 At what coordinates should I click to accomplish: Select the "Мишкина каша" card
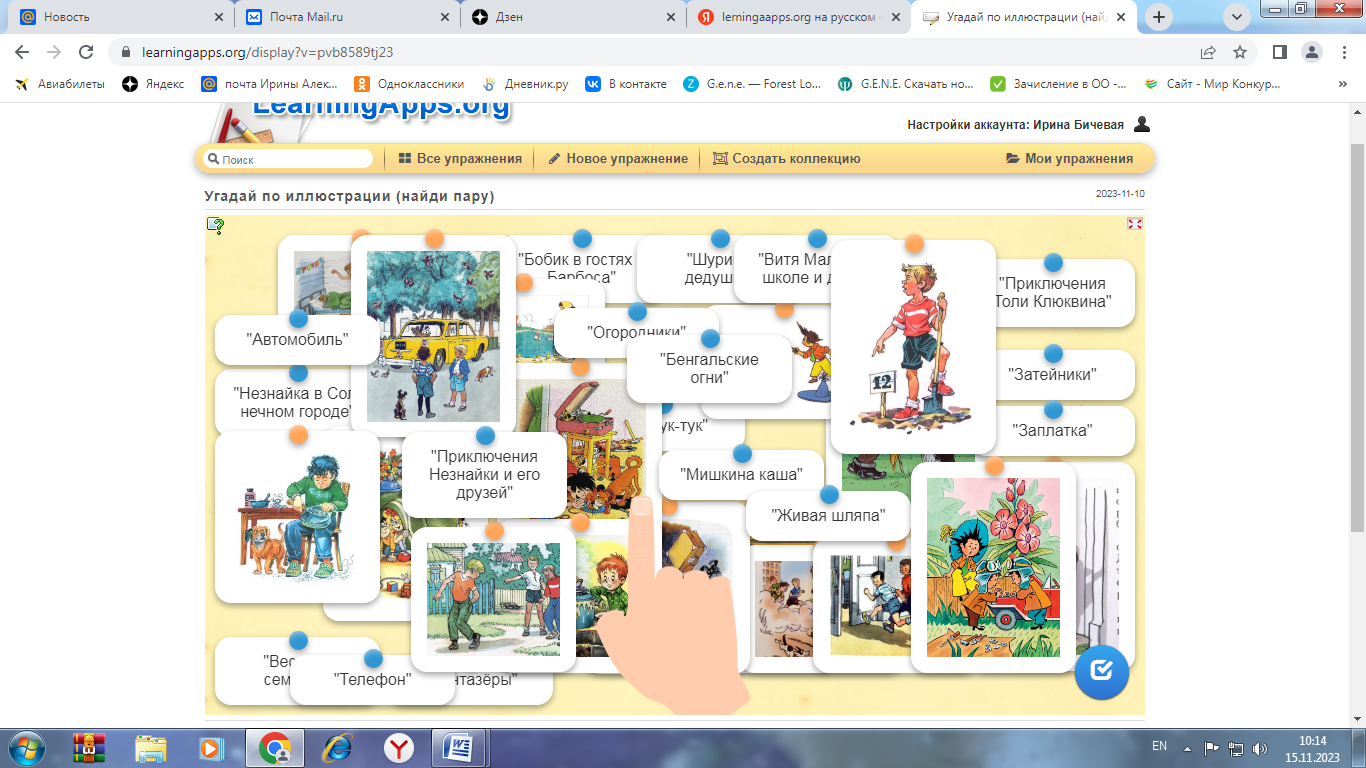(x=741, y=475)
